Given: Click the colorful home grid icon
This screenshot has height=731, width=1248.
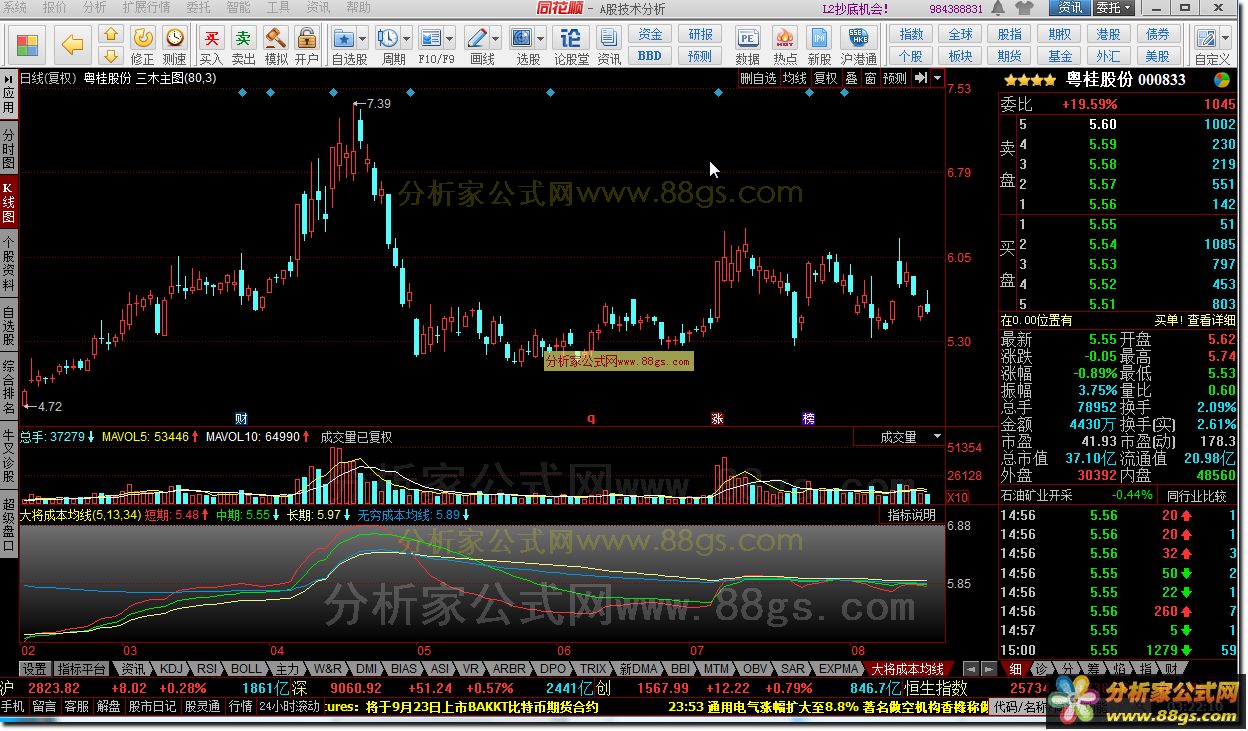Looking at the screenshot, I should 27,45.
